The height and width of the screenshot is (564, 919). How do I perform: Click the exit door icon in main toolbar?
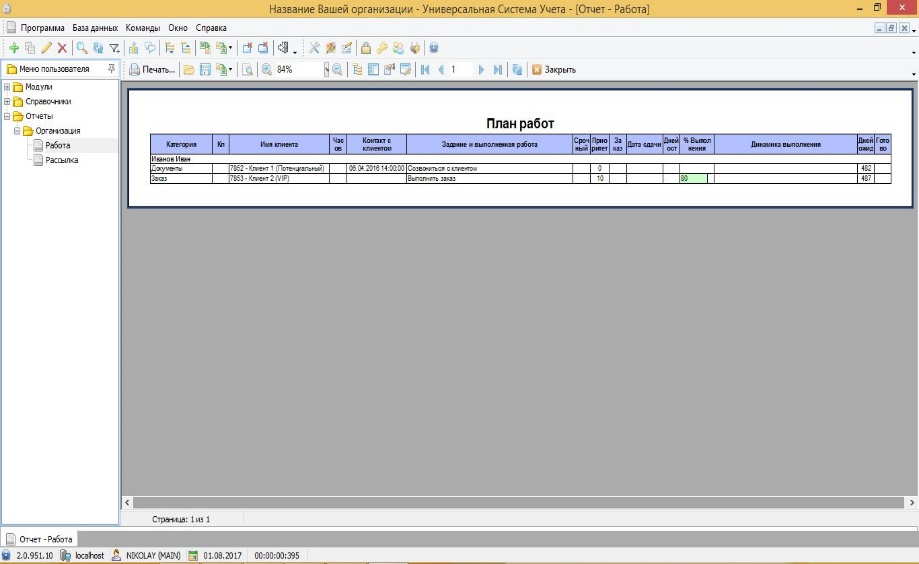(283, 48)
